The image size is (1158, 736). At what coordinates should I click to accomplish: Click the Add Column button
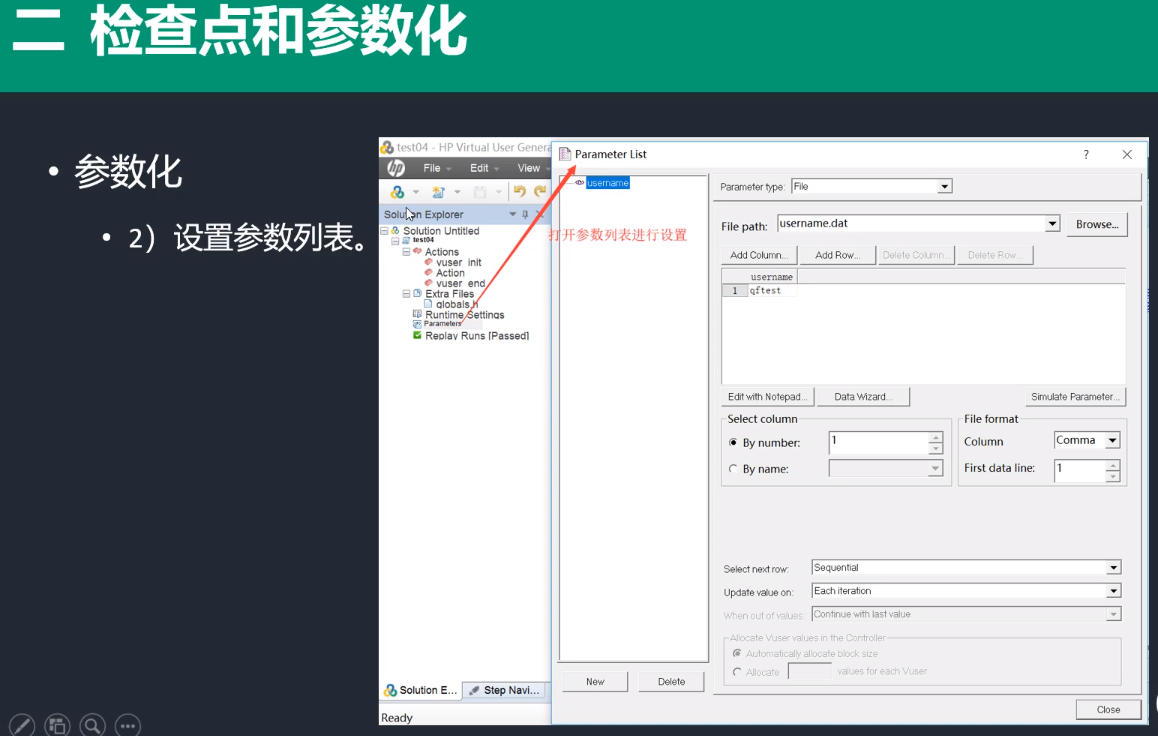point(758,255)
